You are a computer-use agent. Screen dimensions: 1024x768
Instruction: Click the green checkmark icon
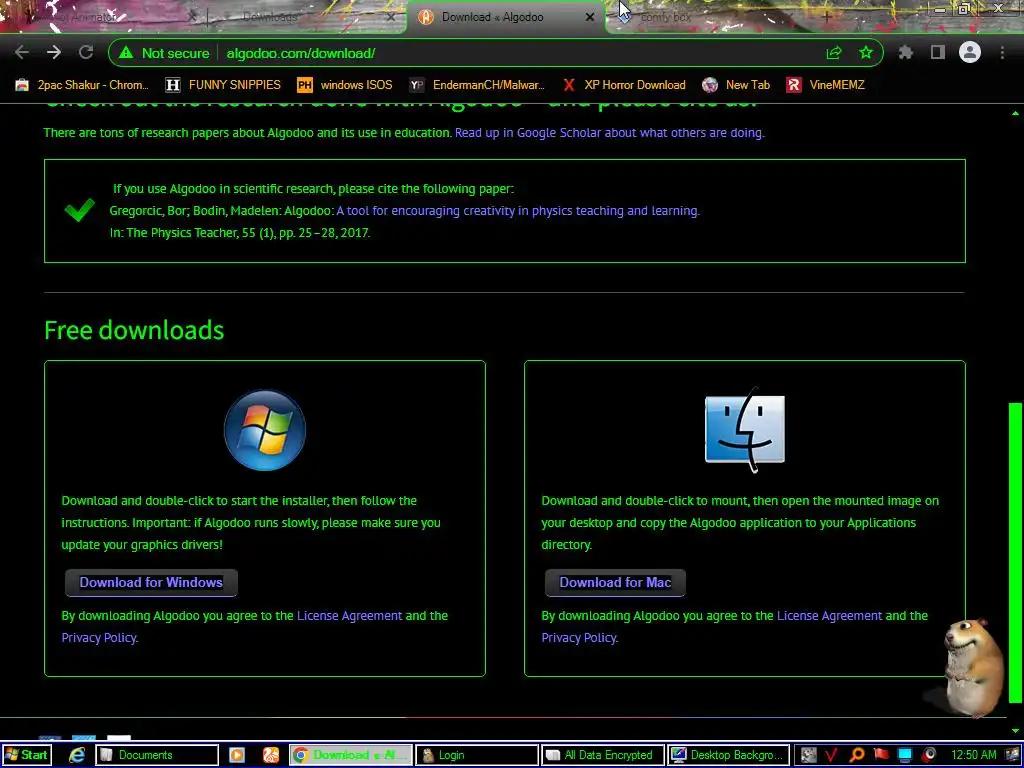pos(80,210)
